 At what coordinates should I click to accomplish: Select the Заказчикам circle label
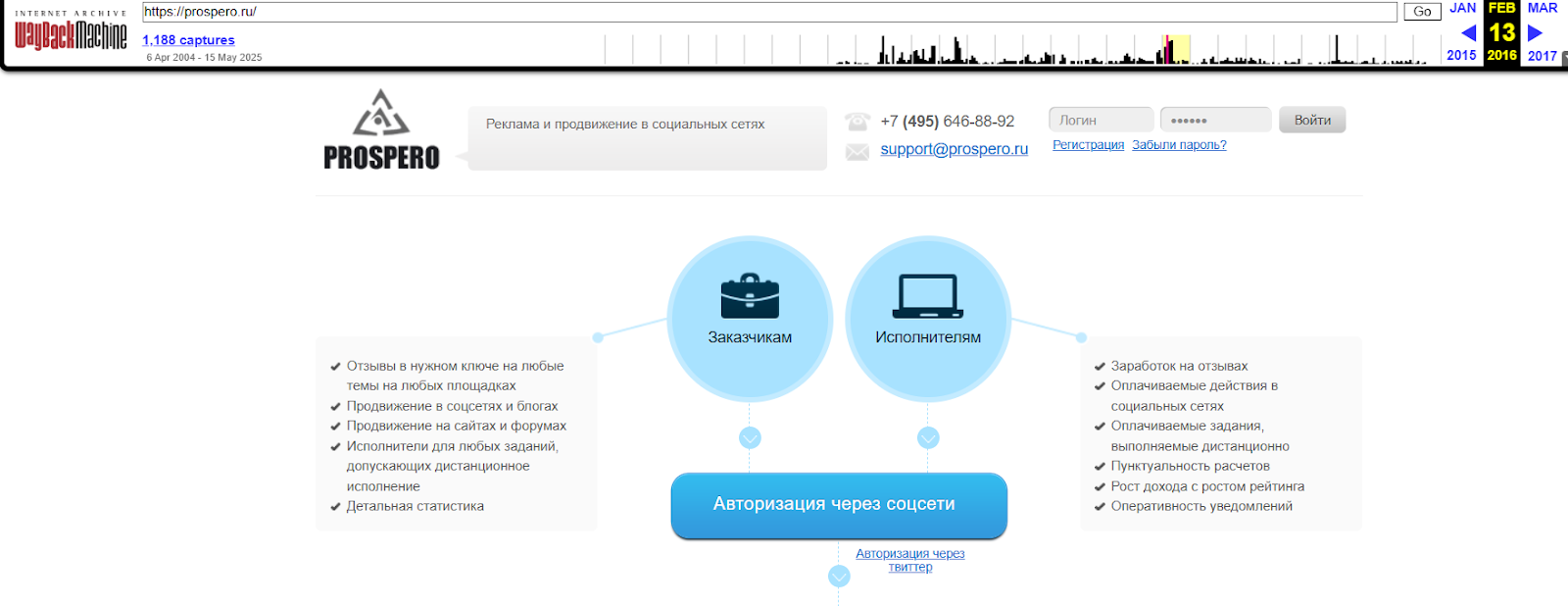tap(750, 337)
